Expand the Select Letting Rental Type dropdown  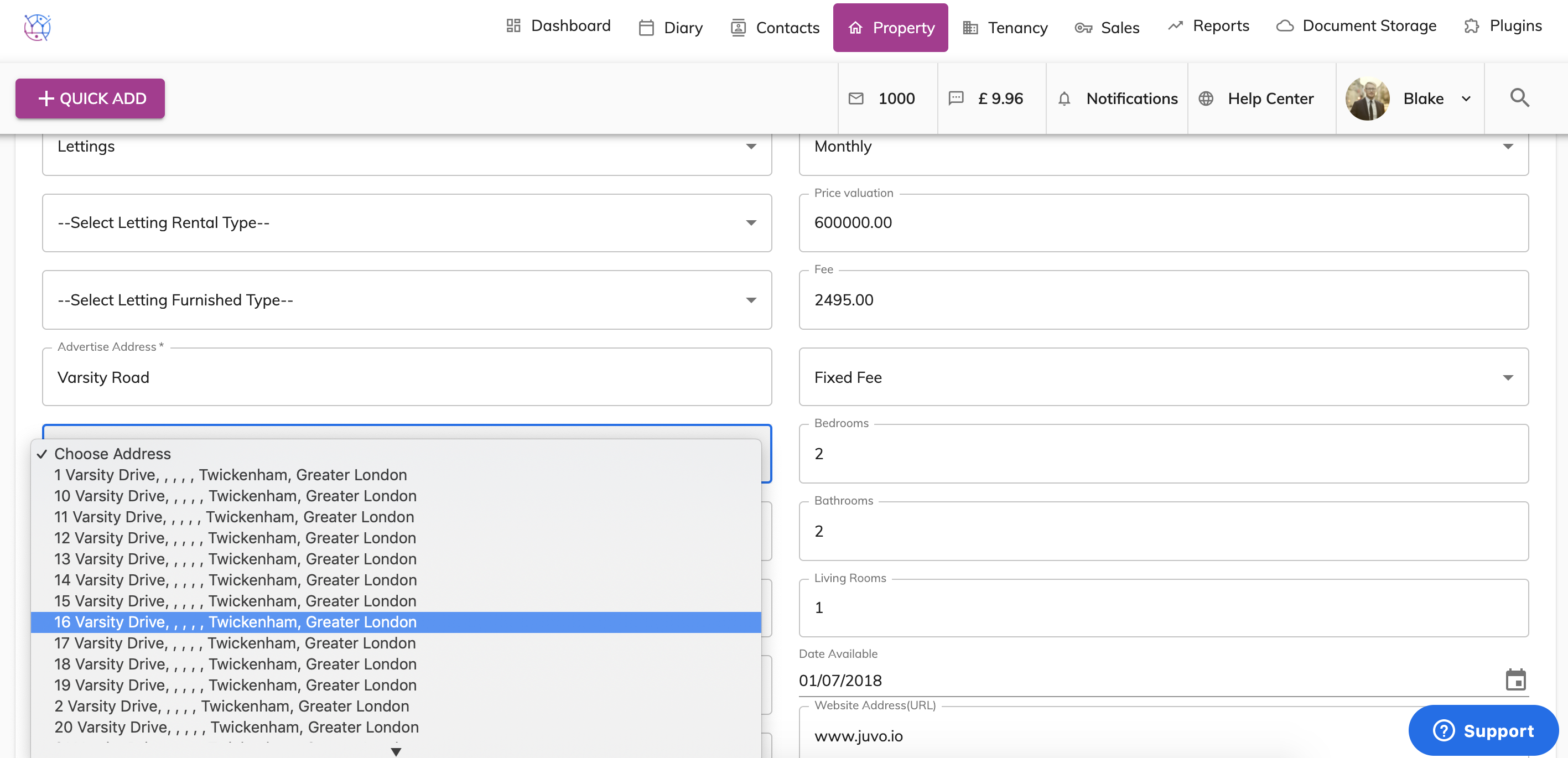click(x=407, y=223)
